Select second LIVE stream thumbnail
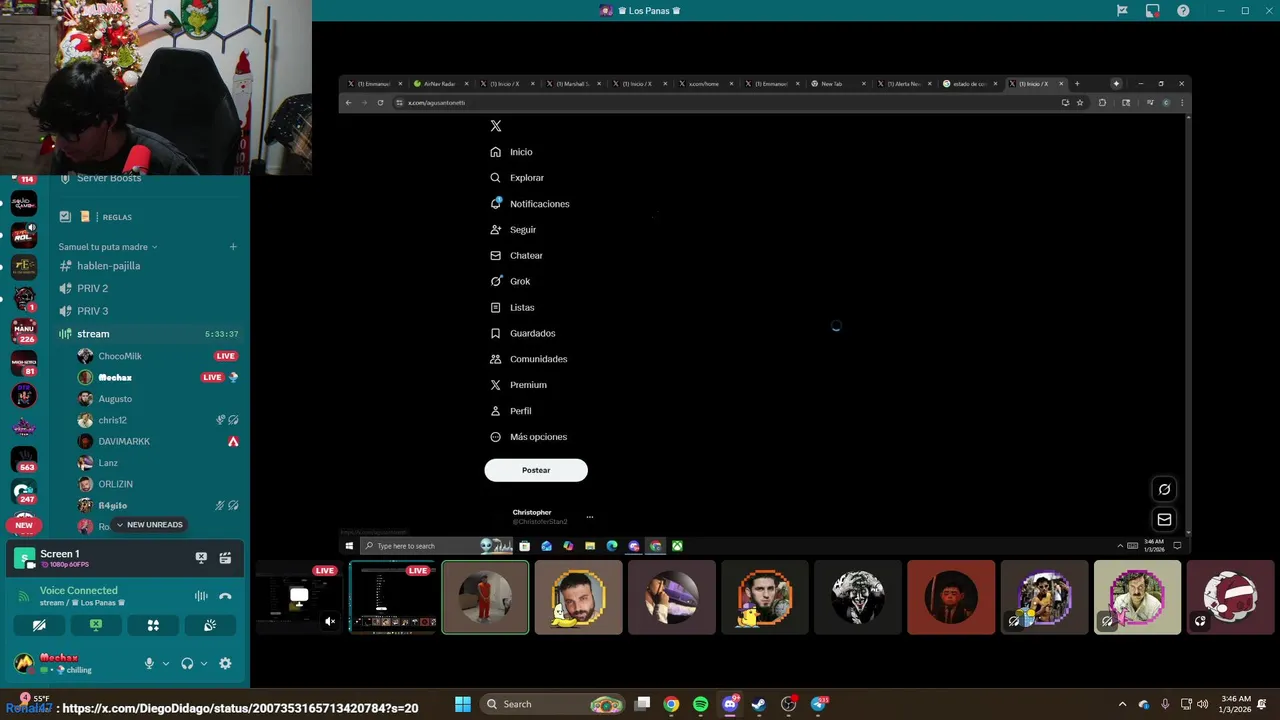The width and height of the screenshot is (1280, 720). click(x=392, y=597)
